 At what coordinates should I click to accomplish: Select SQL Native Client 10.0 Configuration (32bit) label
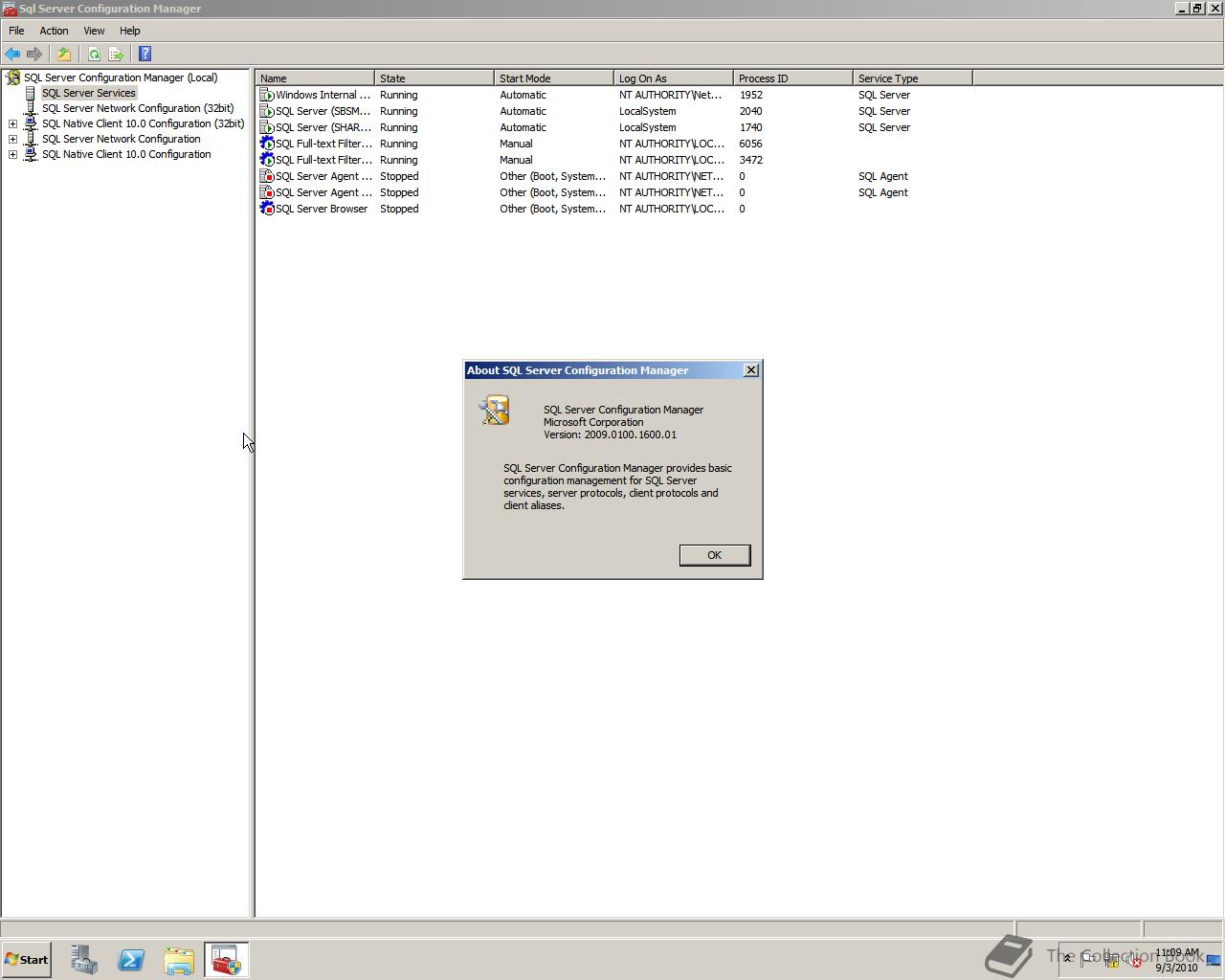coord(143,123)
